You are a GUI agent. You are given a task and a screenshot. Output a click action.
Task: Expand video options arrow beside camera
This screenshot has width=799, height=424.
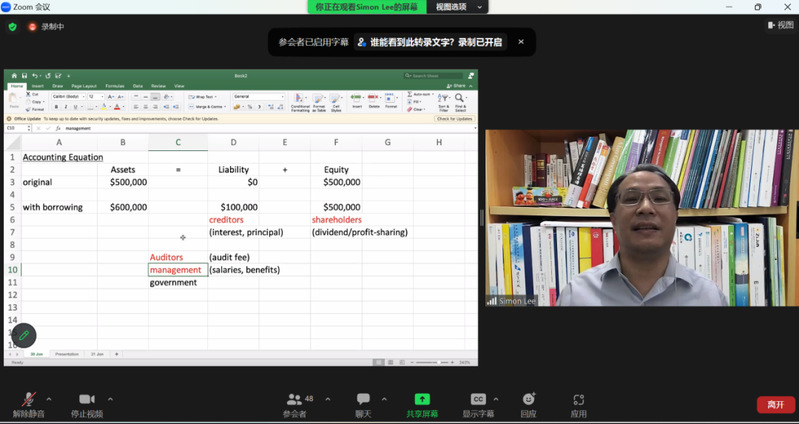110,398
